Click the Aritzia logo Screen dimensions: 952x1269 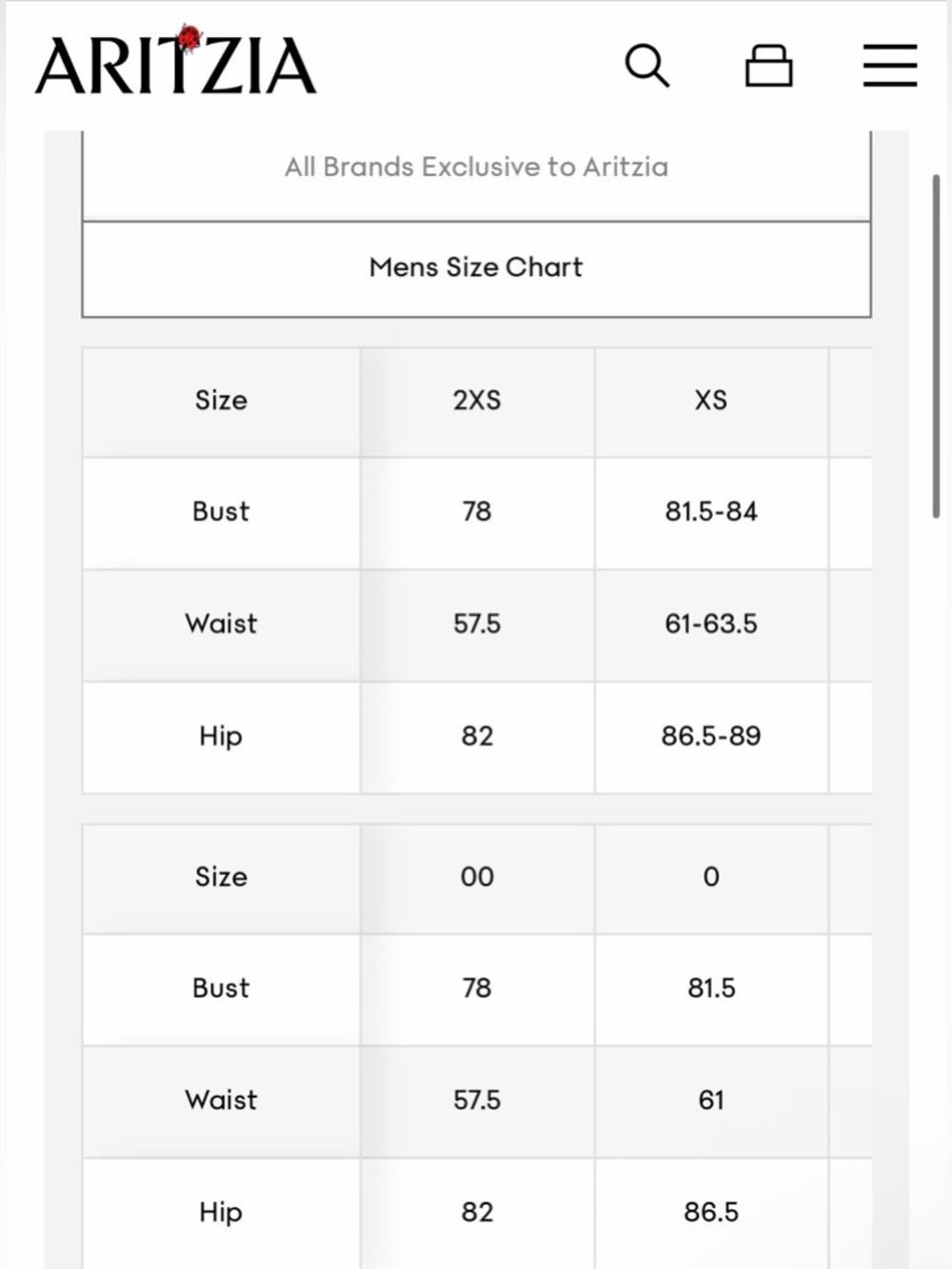[176, 62]
